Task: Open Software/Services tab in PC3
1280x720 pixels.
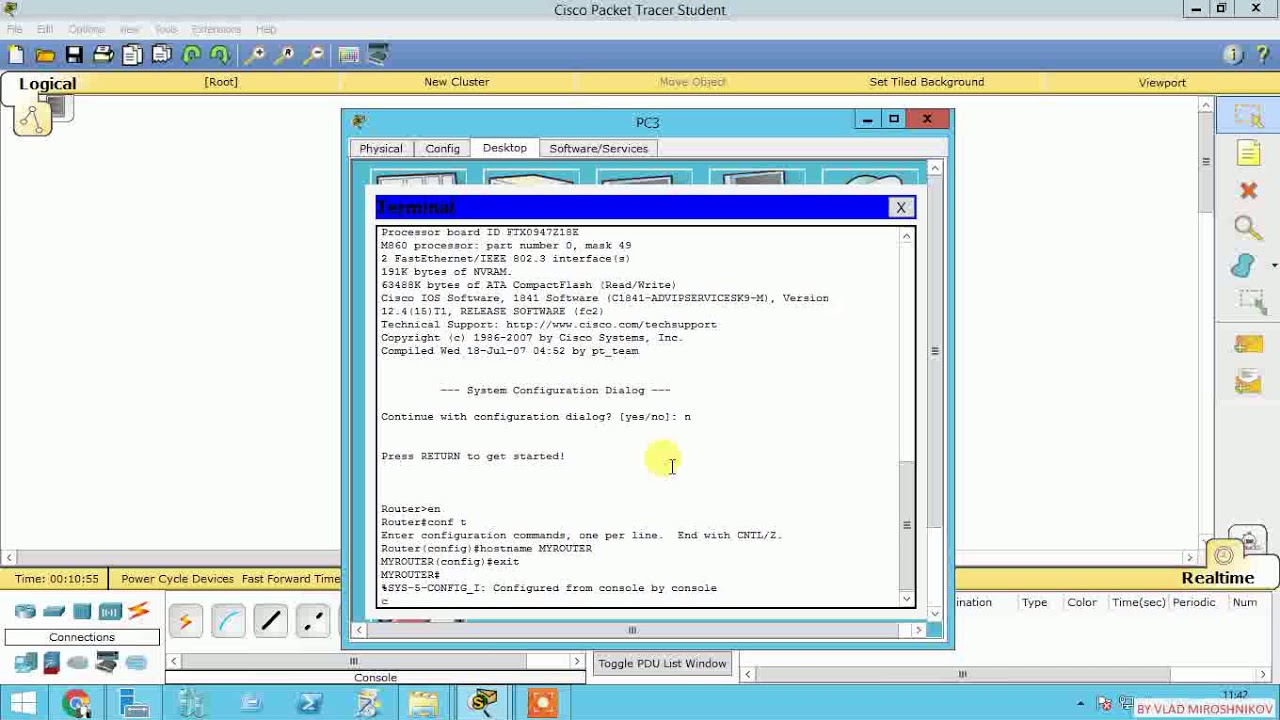Action: (x=598, y=148)
